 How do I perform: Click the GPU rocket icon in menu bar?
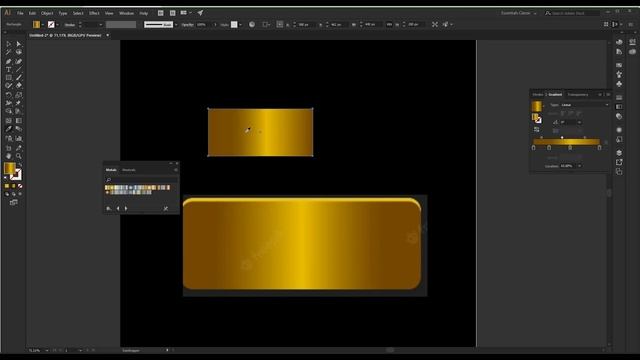pos(200,13)
